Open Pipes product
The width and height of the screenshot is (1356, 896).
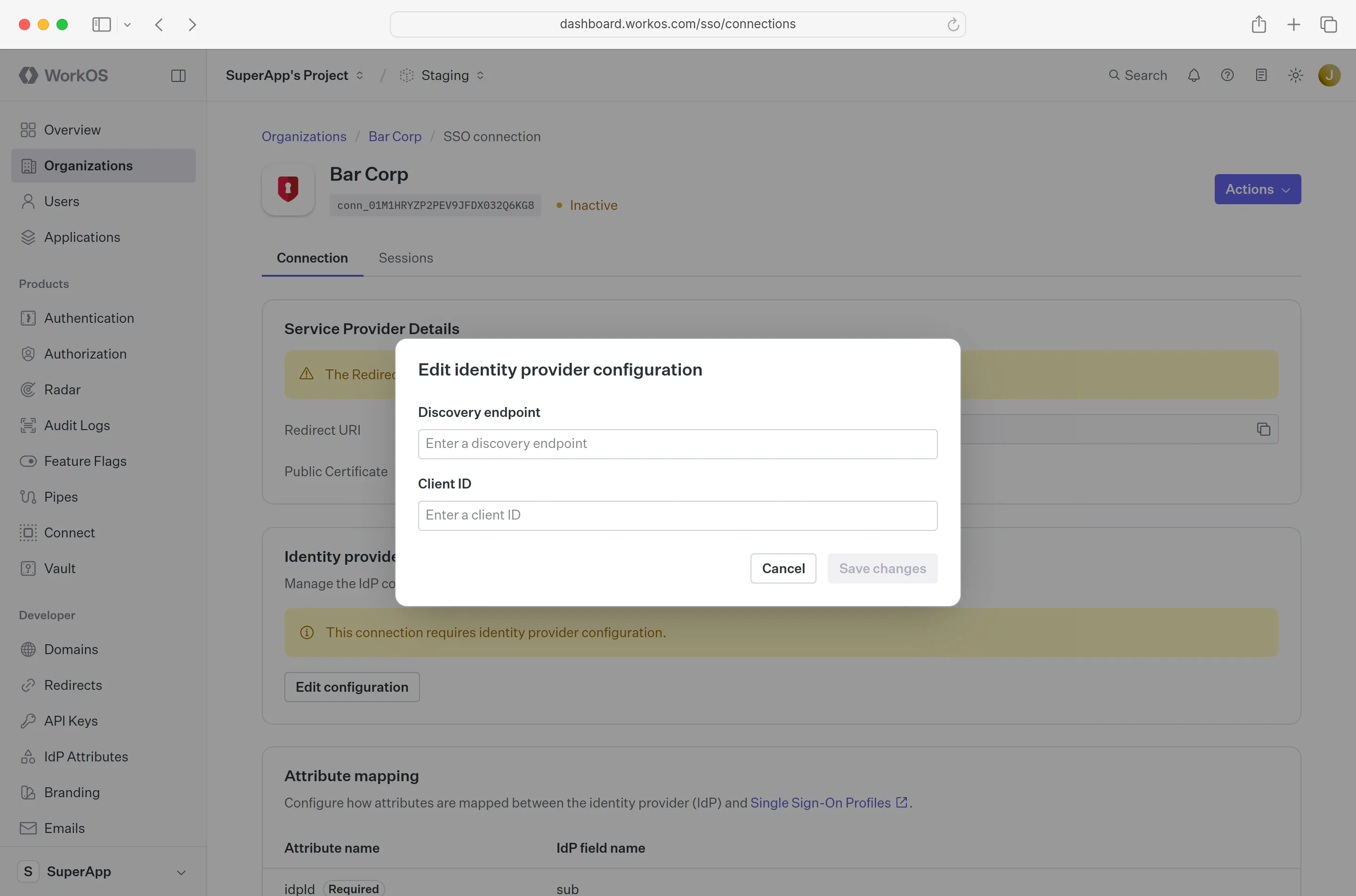104,497
